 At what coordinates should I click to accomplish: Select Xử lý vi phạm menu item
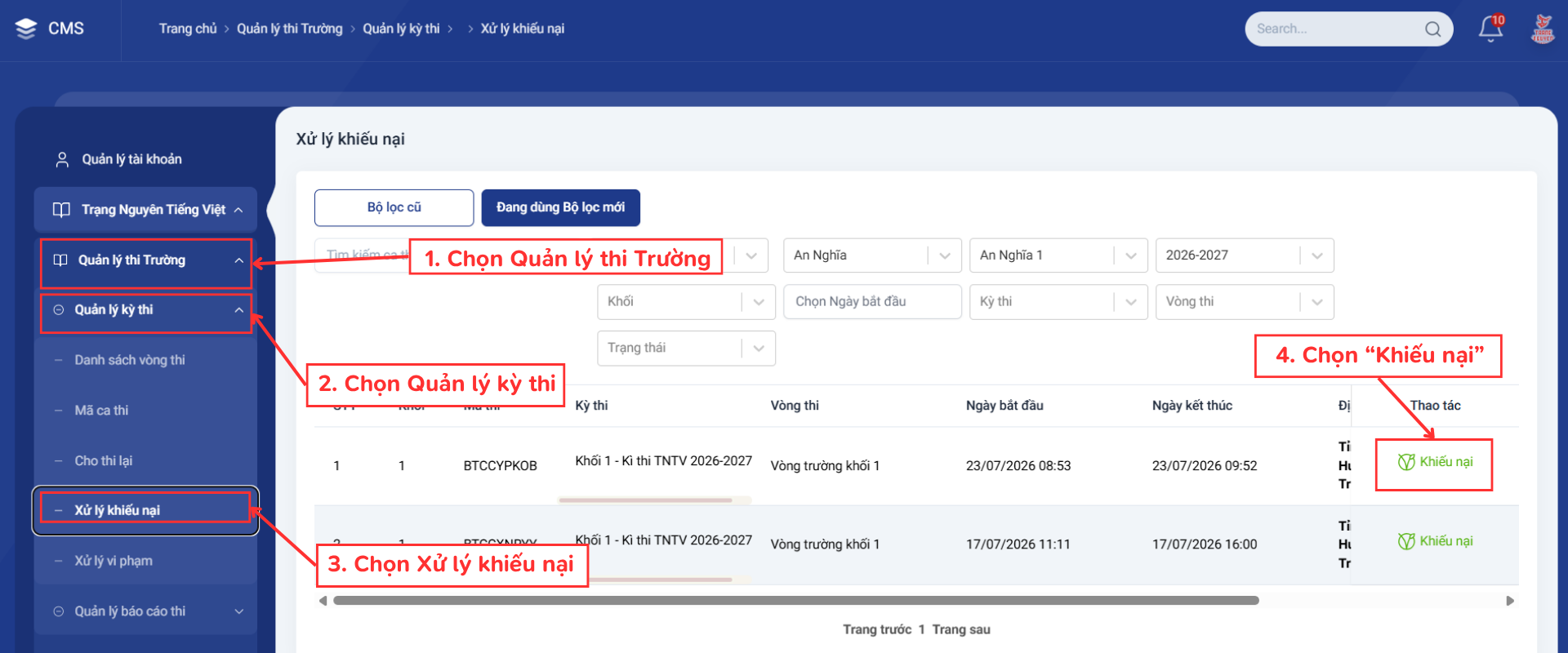pos(114,561)
